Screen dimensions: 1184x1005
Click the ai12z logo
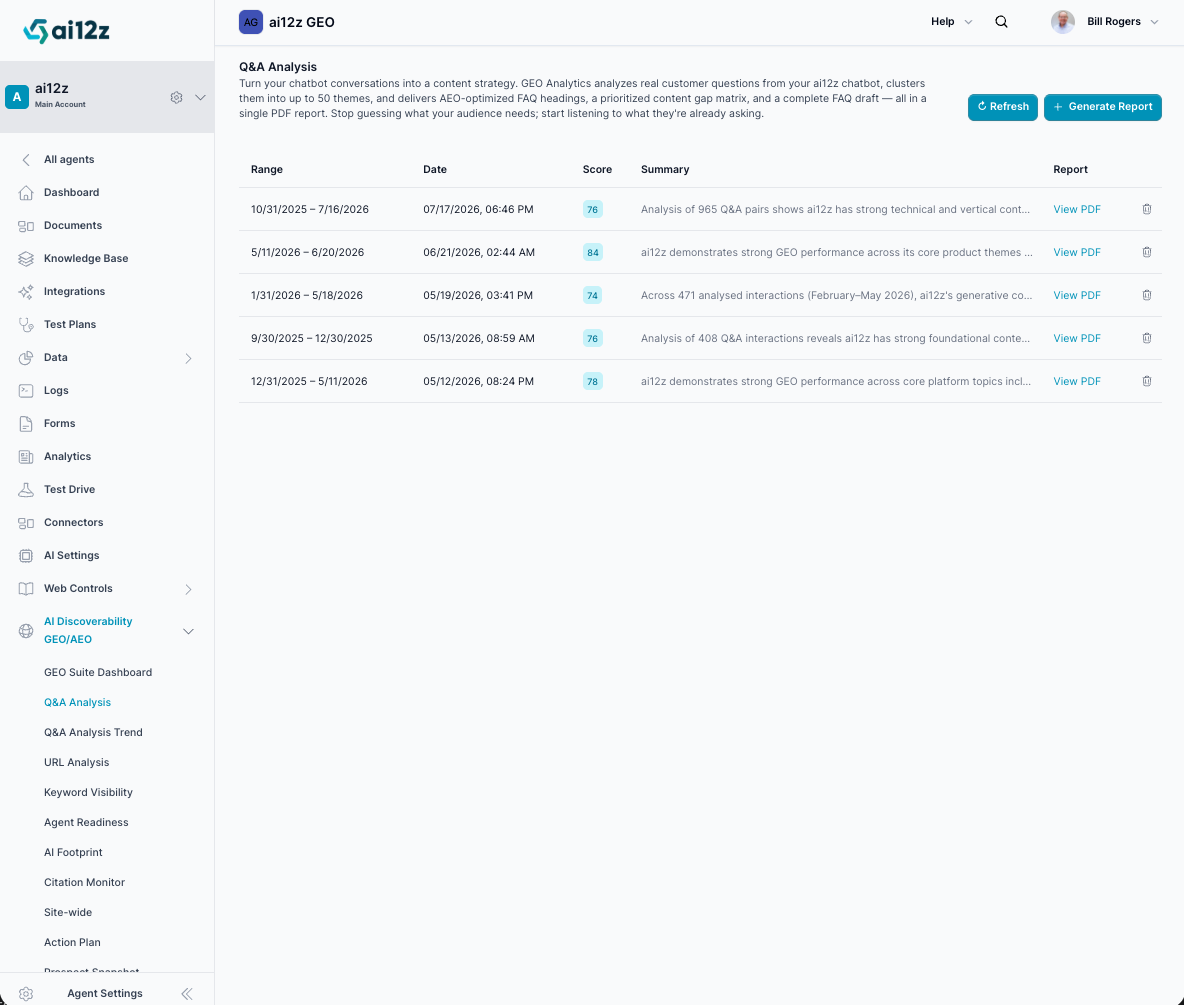click(66, 30)
